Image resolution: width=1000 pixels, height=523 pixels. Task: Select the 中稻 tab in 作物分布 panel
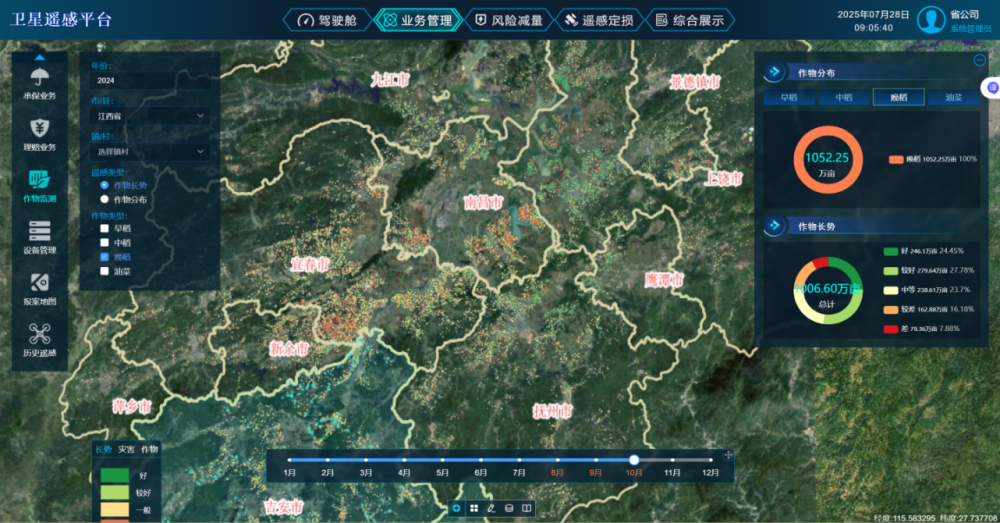pos(844,98)
